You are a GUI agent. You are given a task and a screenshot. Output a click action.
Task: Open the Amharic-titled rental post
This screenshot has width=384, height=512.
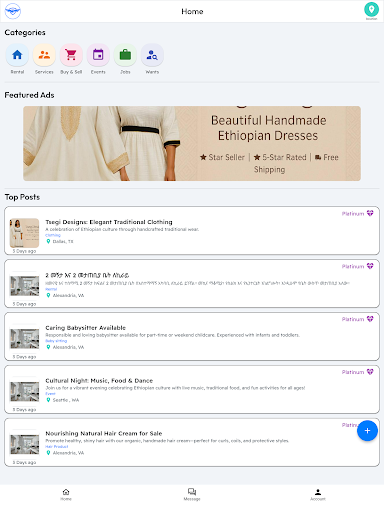[192, 284]
